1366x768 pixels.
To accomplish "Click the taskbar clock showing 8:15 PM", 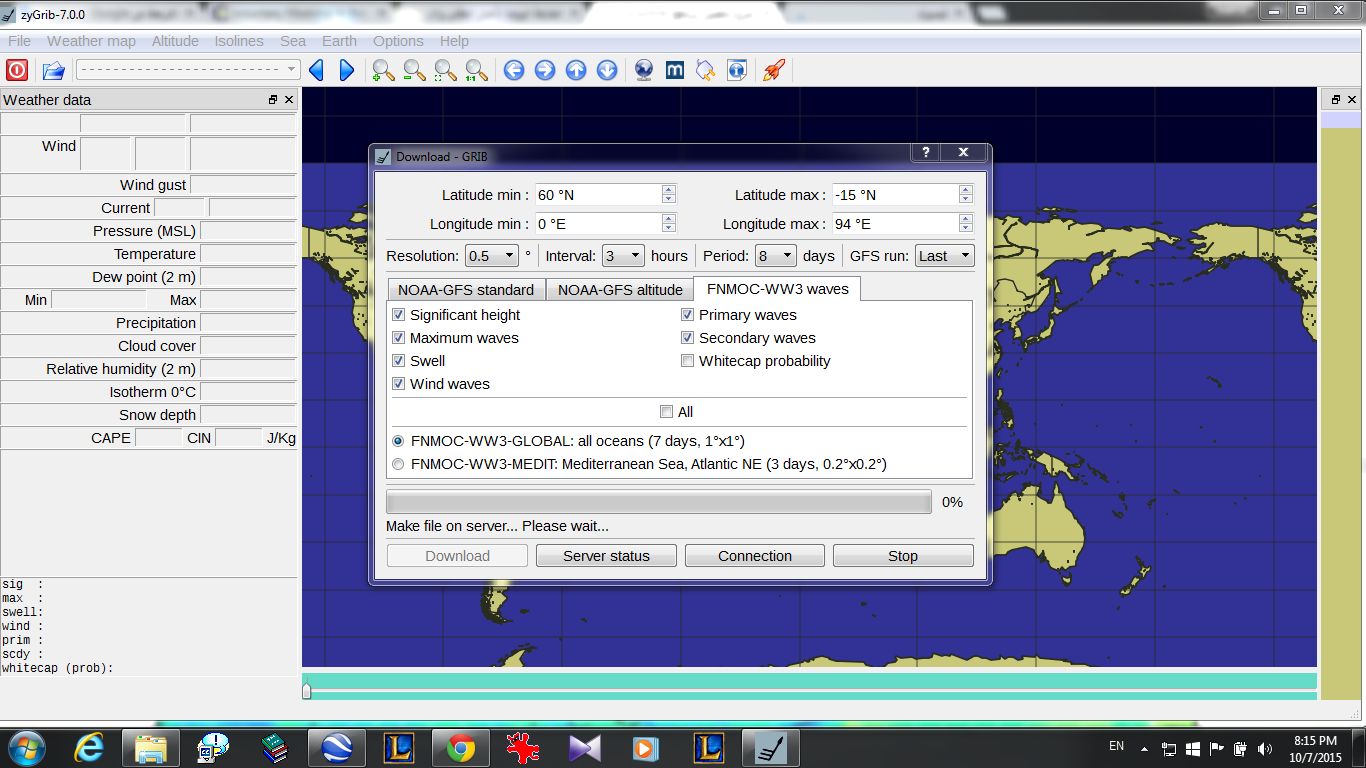I will 1314,748.
